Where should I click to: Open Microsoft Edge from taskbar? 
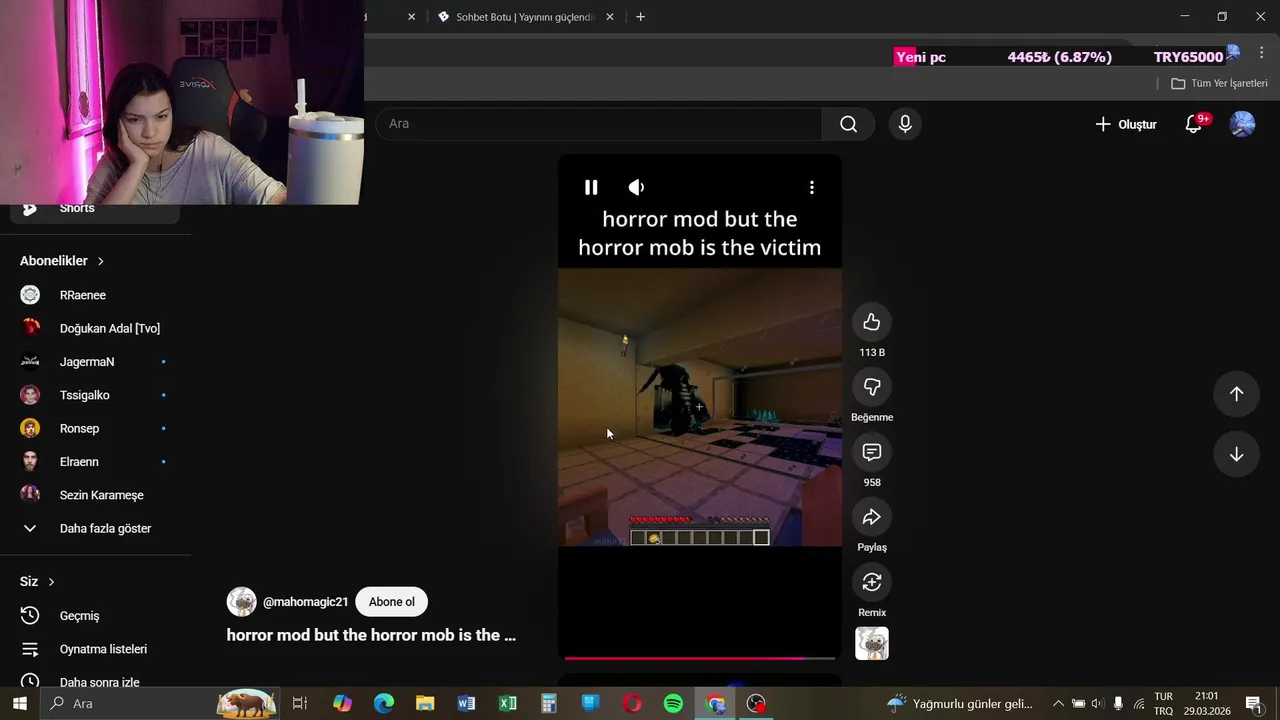(384, 703)
